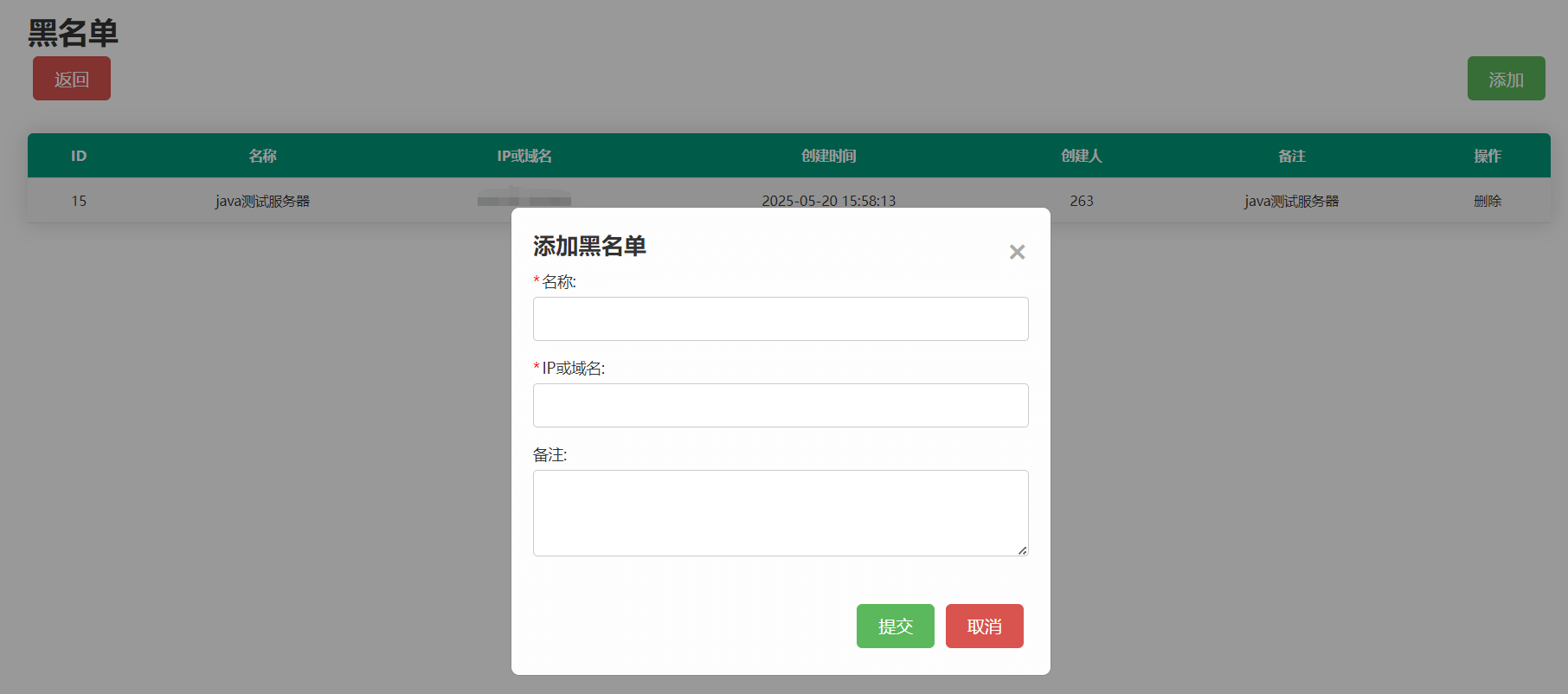Click the 创建时间 column header
1568x694 pixels.
click(x=828, y=156)
